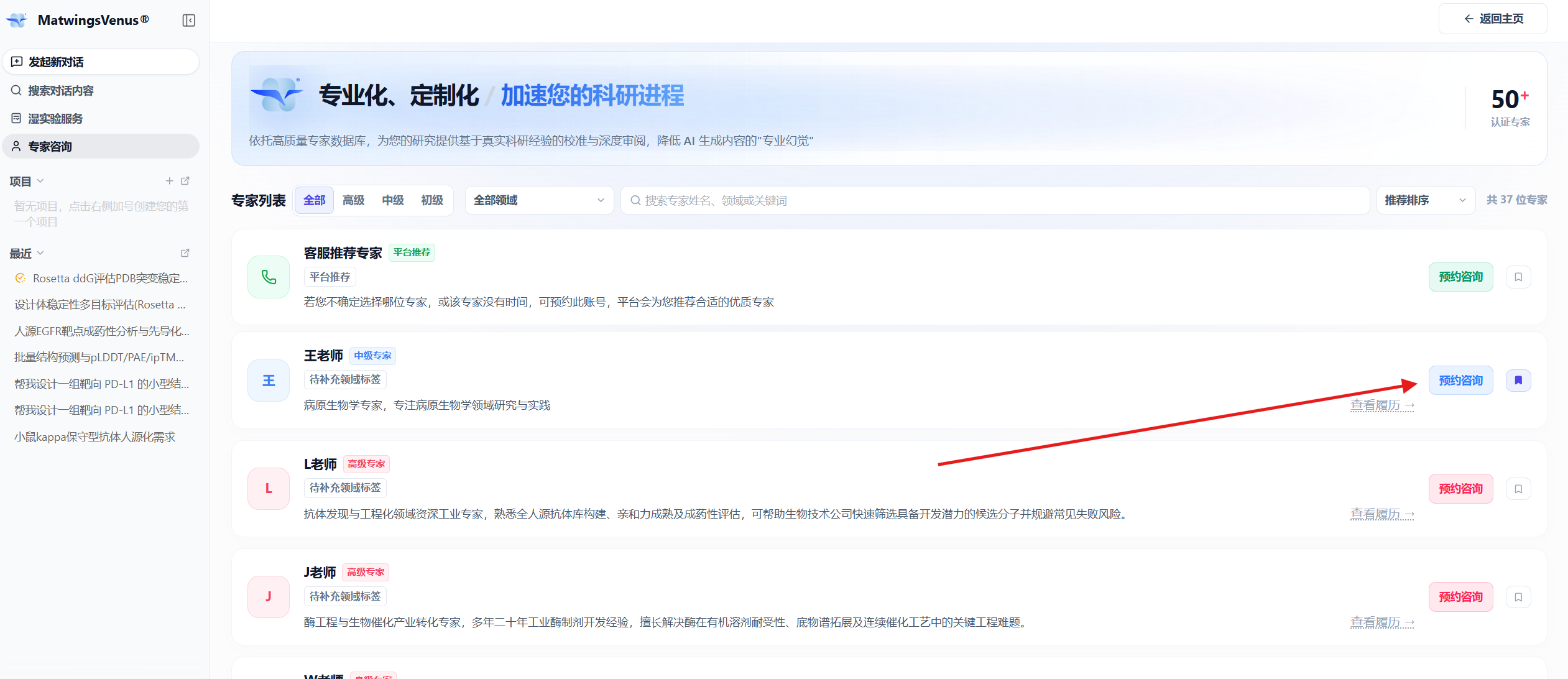Filter experts by 高级 tab

coord(354,200)
